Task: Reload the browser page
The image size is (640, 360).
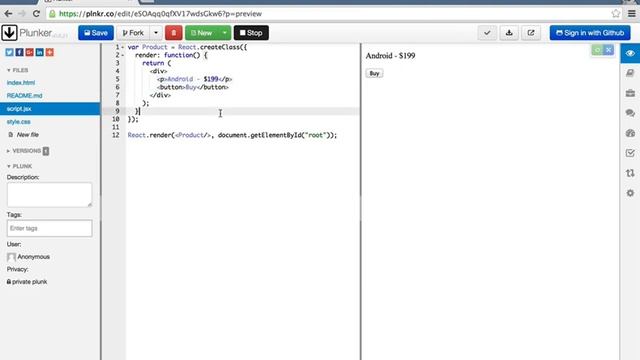Action: click(x=36, y=13)
